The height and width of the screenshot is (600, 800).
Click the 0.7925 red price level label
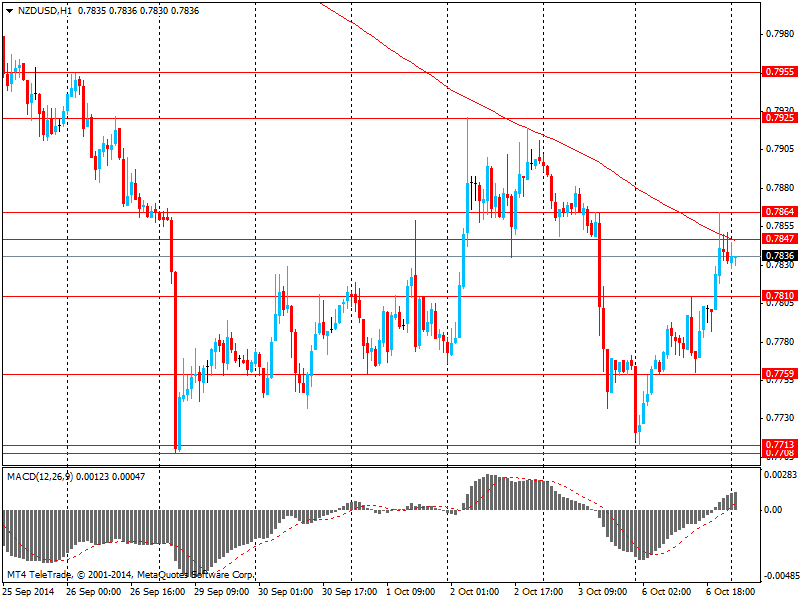pyautogui.click(x=780, y=118)
